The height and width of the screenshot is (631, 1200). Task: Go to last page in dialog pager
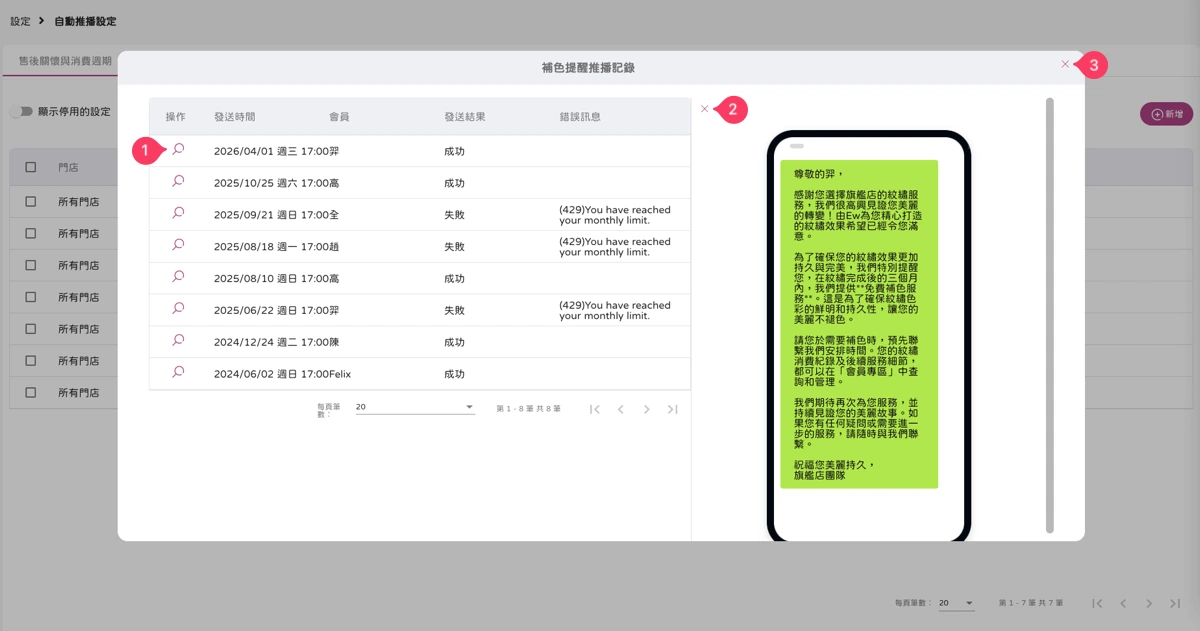coord(673,409)
